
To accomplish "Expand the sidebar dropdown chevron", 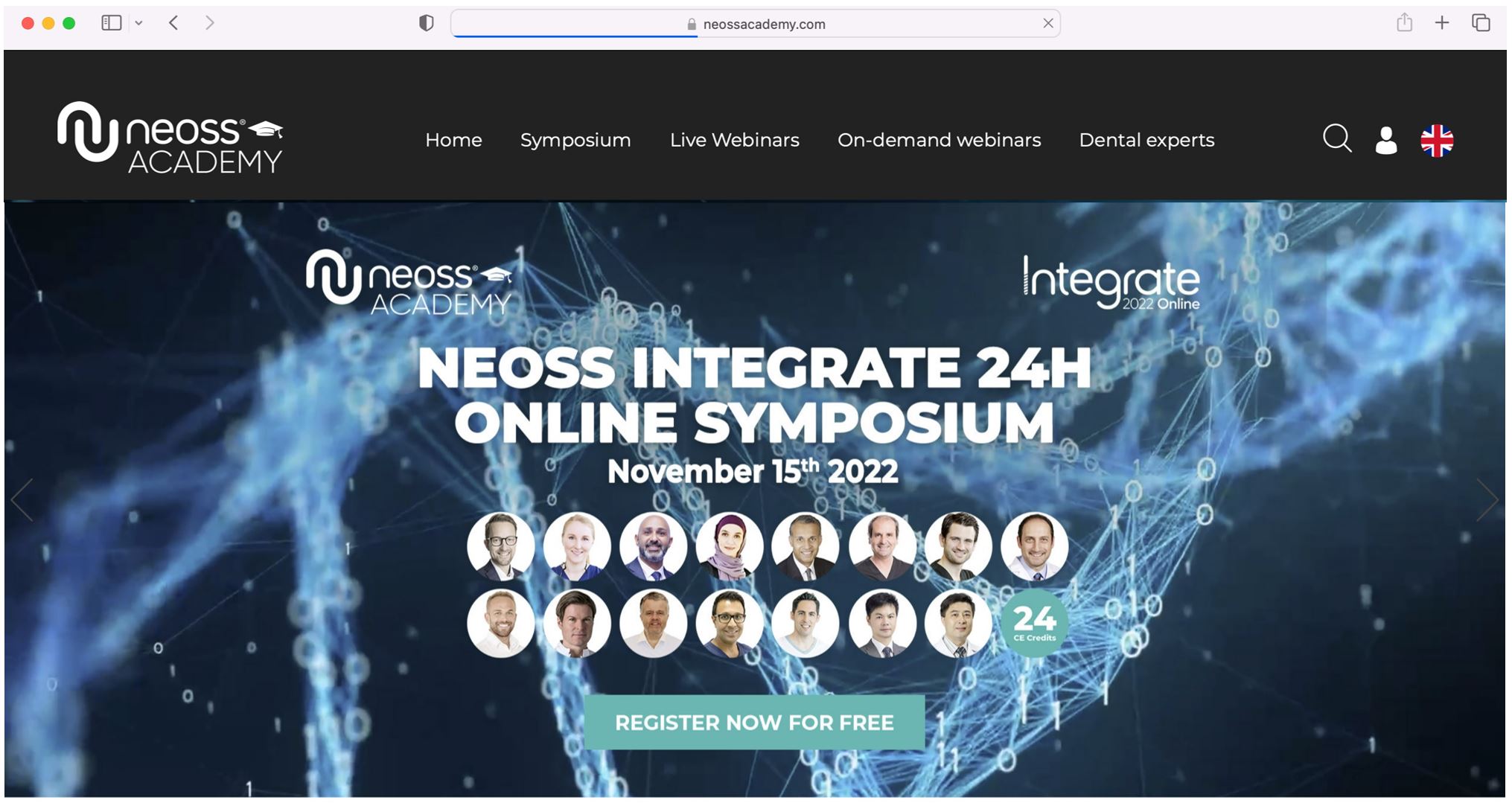I will coord(138,23).
